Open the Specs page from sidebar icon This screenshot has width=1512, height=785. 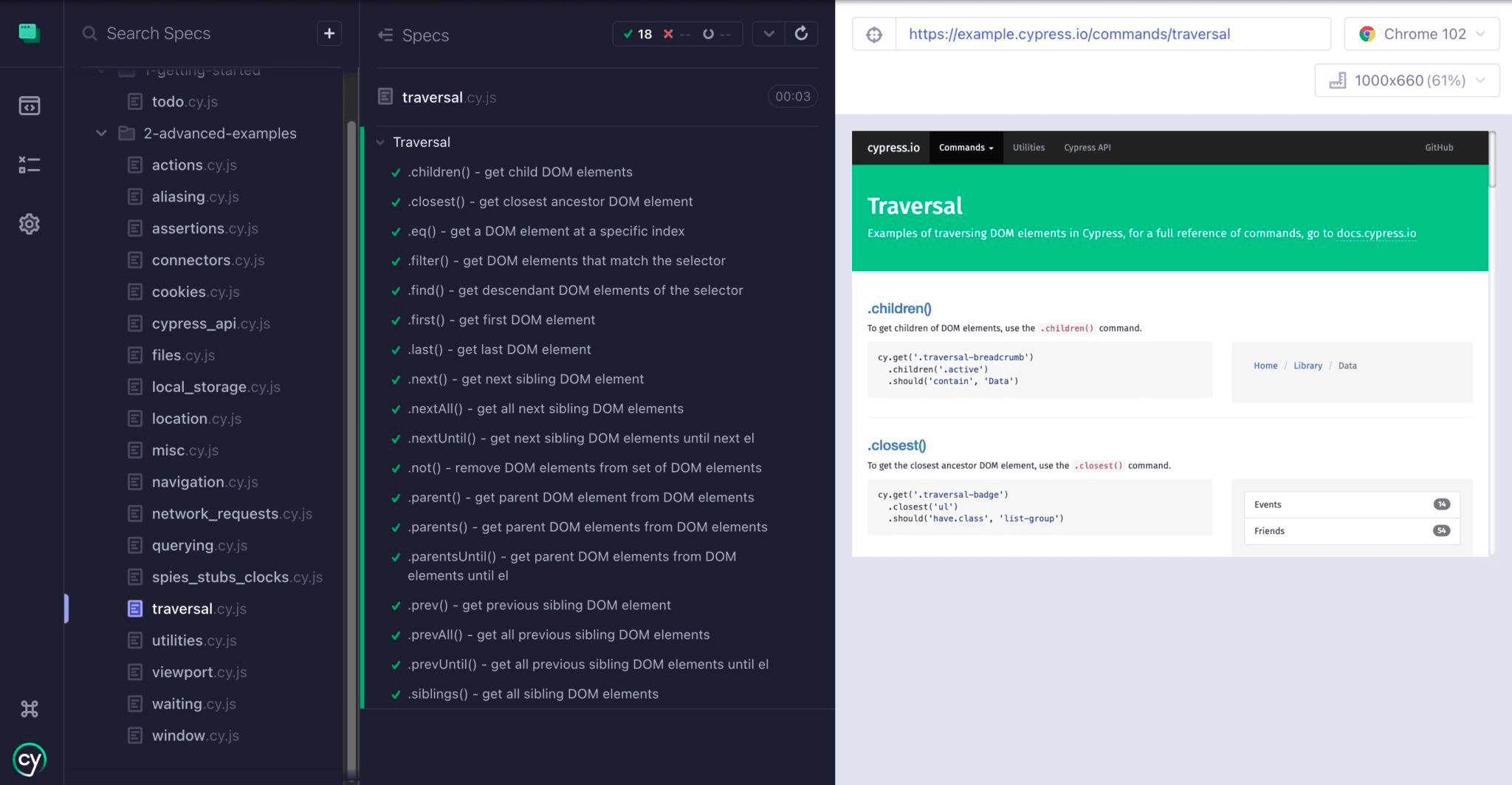(x=30, y=106)
